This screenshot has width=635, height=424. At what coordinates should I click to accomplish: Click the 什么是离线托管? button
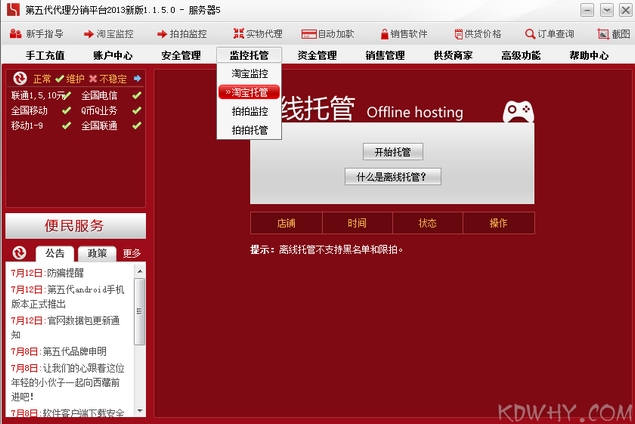pos(393,177)
